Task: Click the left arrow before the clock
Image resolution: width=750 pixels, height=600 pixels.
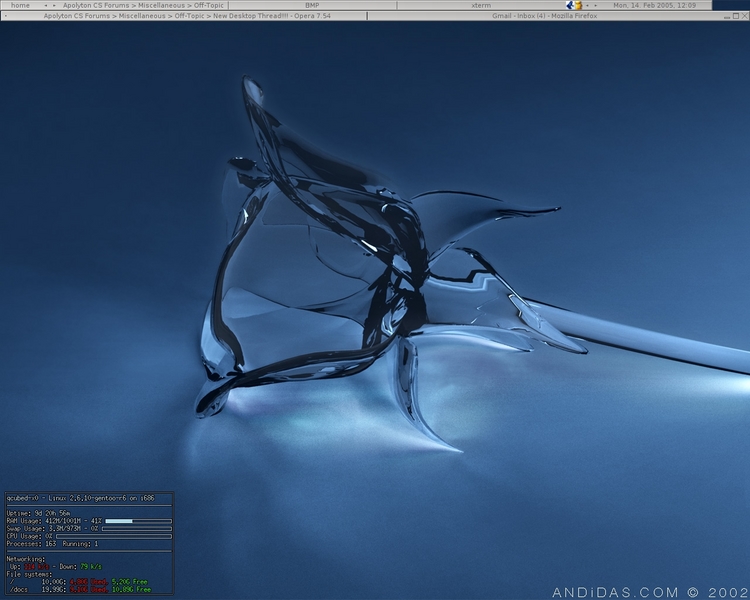Action: pos(589,5)
